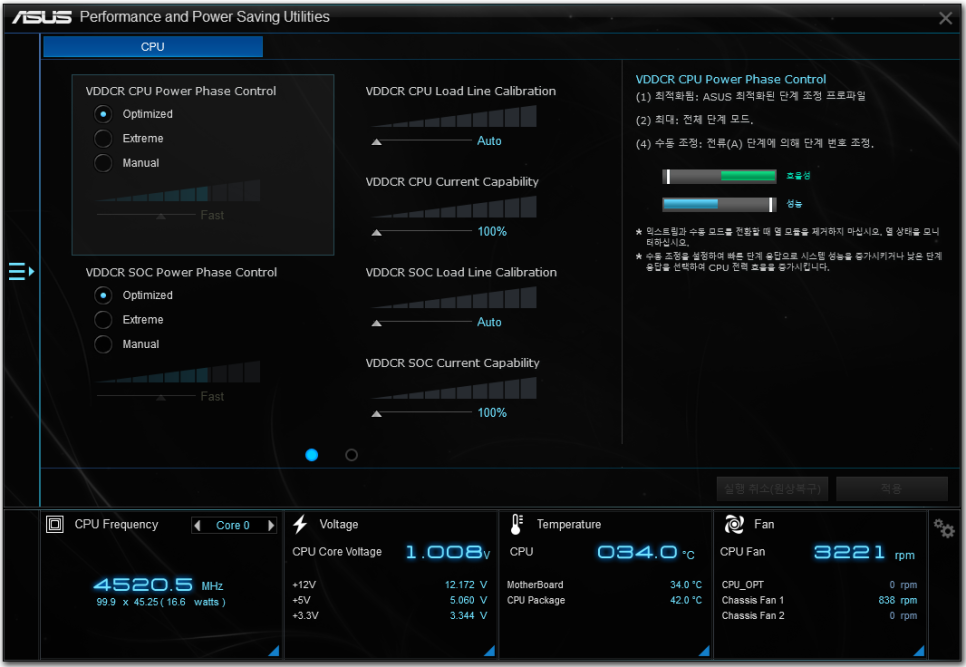Click the Temperature thermometer icon
The height and width of the screenshot is (667, 966).
point(517,524)
